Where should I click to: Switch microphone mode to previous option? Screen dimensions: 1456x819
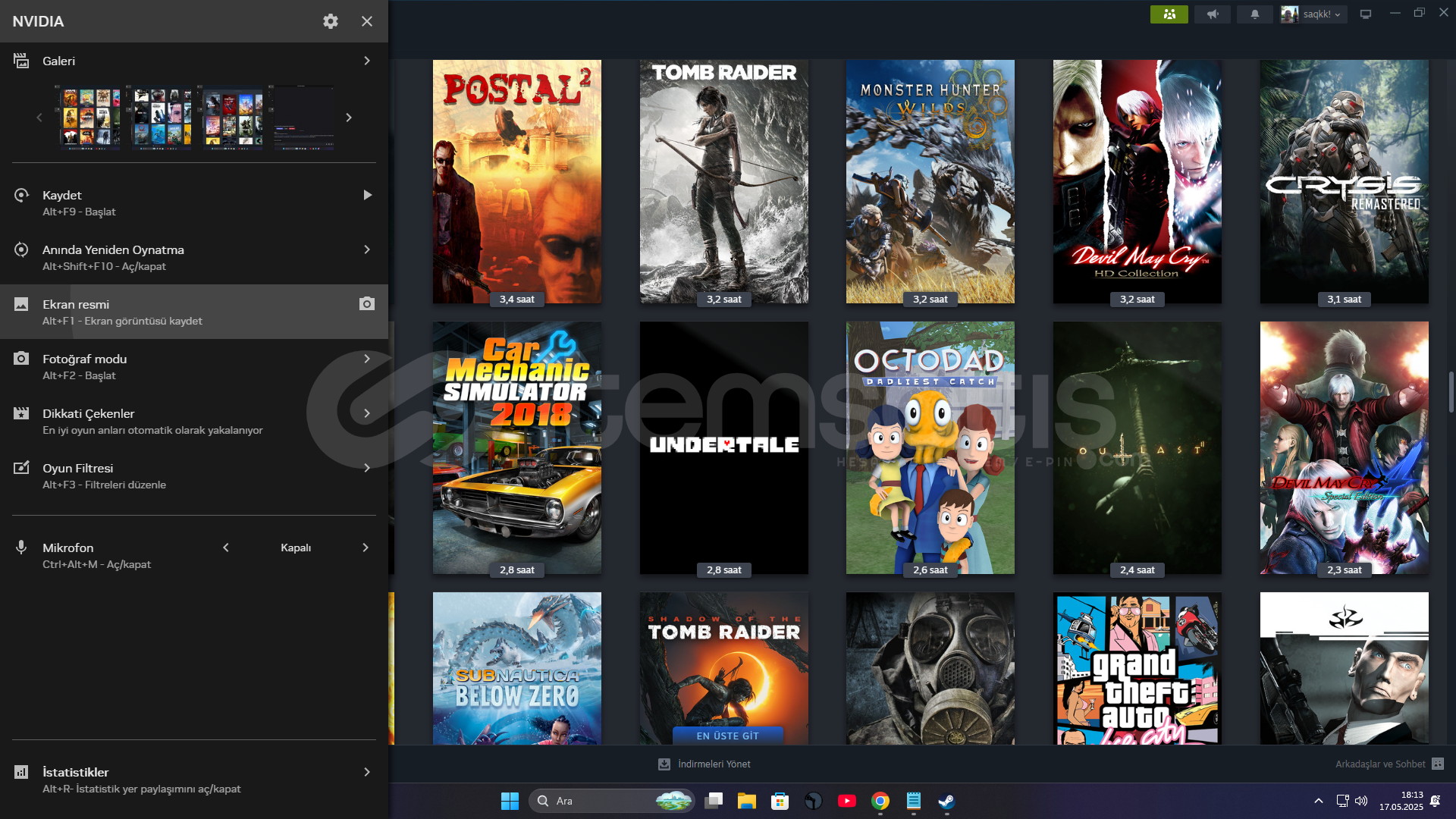click(226, 548)
